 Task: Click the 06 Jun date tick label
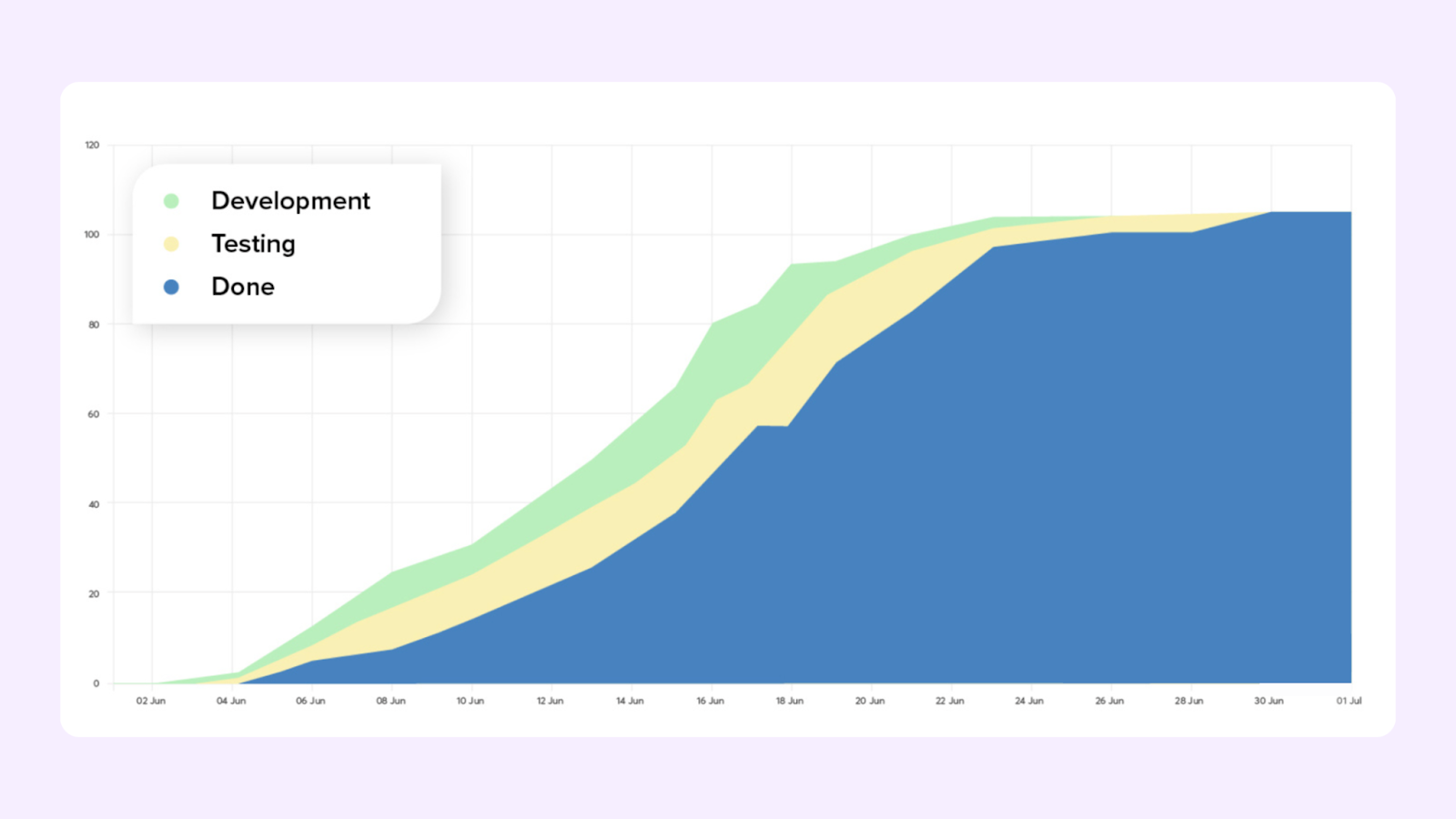tap(310, 701)
